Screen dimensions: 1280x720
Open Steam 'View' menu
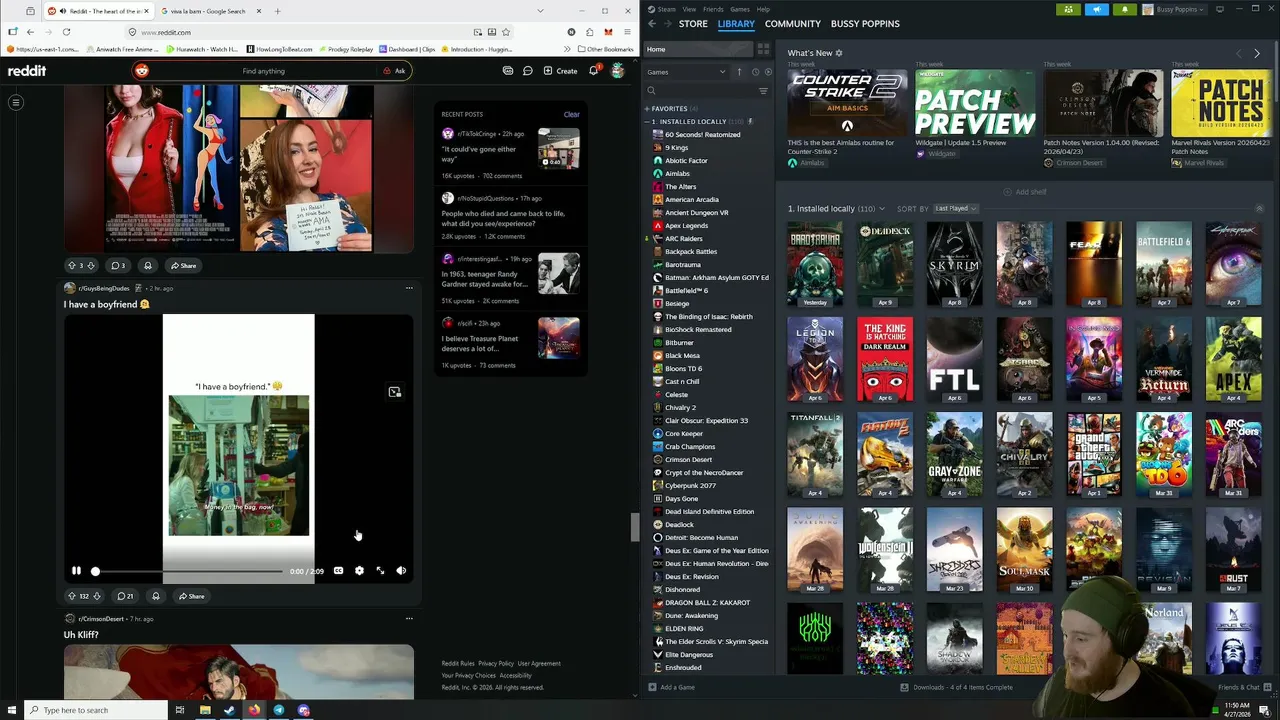pyautogui.click(x=689, y=9)
